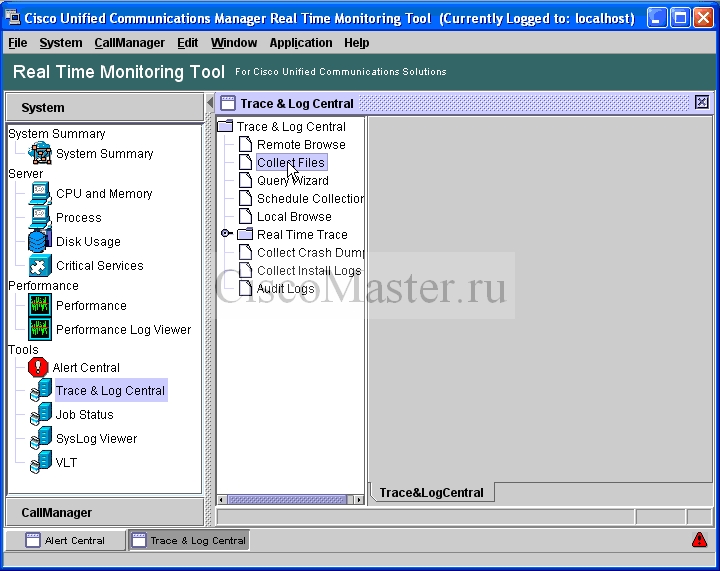Screen dimensions: 720x571
Task: Click the Collect Crash Dump document icon
Action: [x=246, y=252]
